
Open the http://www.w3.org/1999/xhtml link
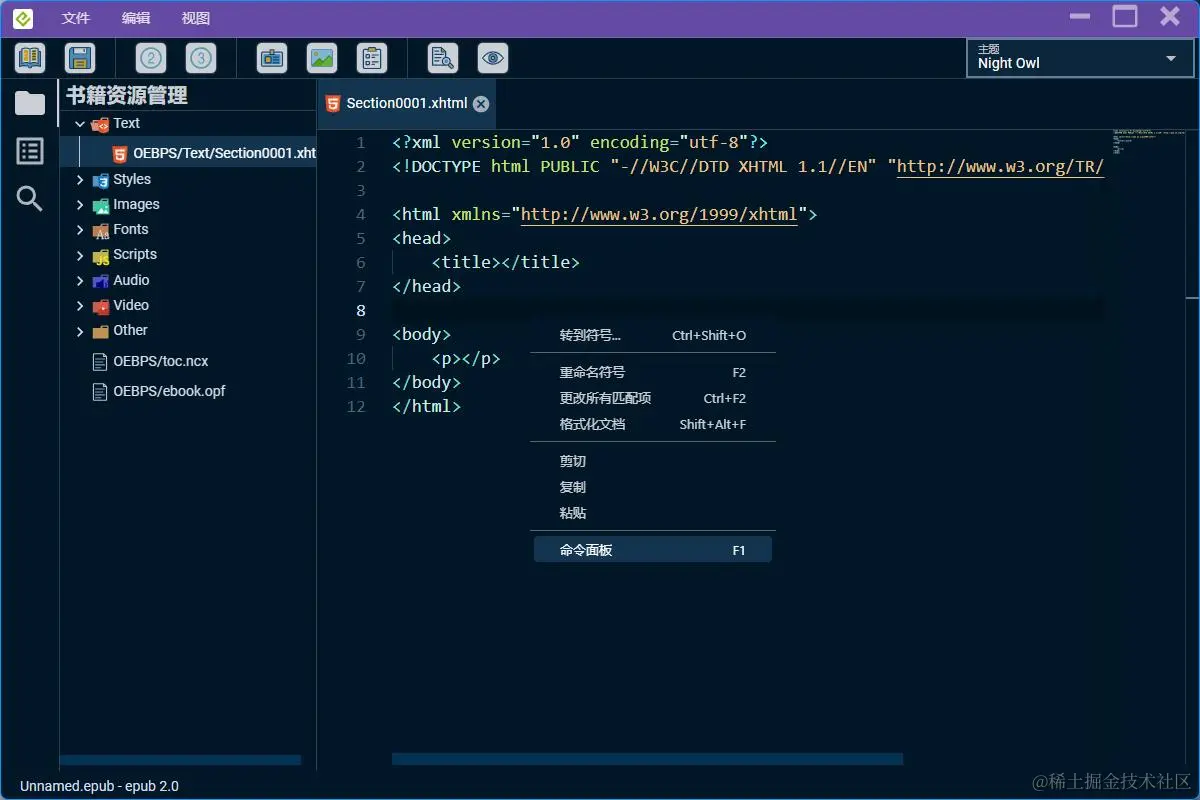tap(659, 215)
